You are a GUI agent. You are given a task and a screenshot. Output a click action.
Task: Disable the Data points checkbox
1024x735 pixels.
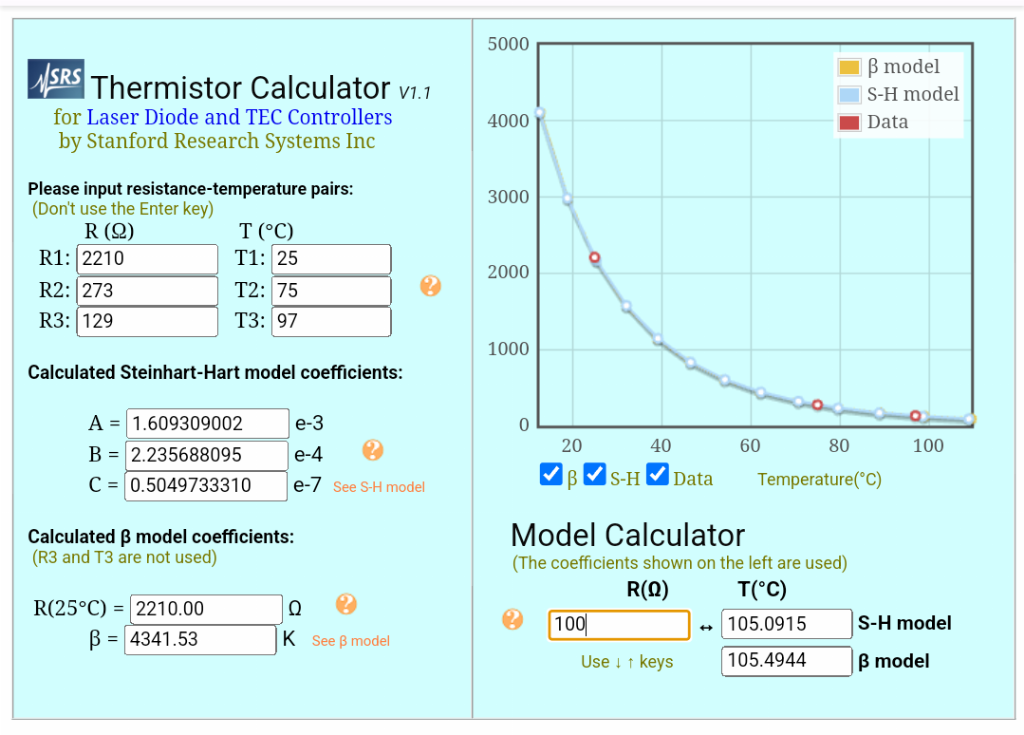658,475
